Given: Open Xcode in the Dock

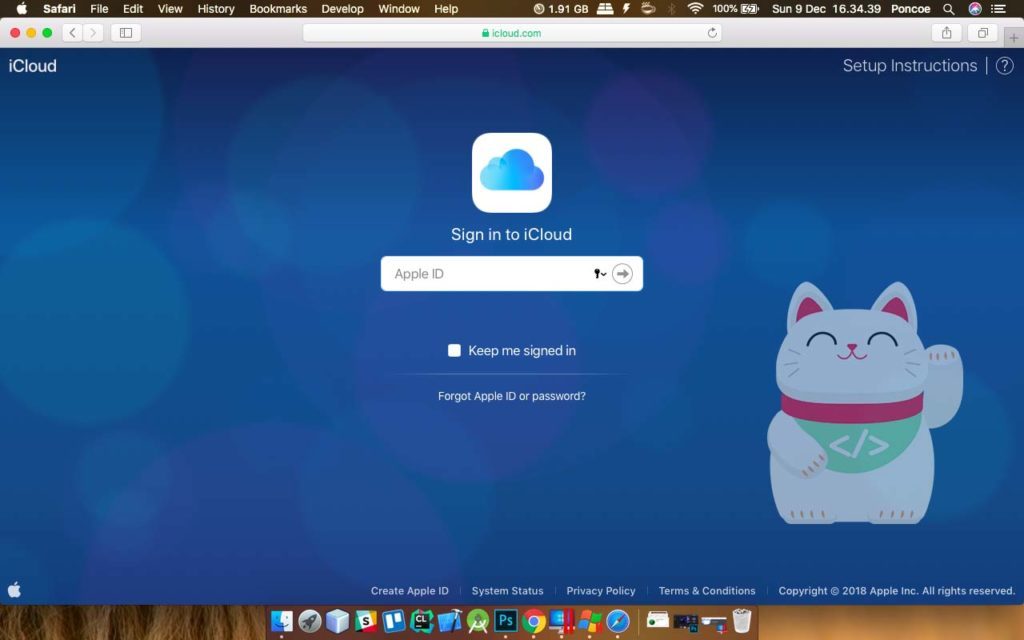Looking at the screenshot, I should click(x=449, y=621).
